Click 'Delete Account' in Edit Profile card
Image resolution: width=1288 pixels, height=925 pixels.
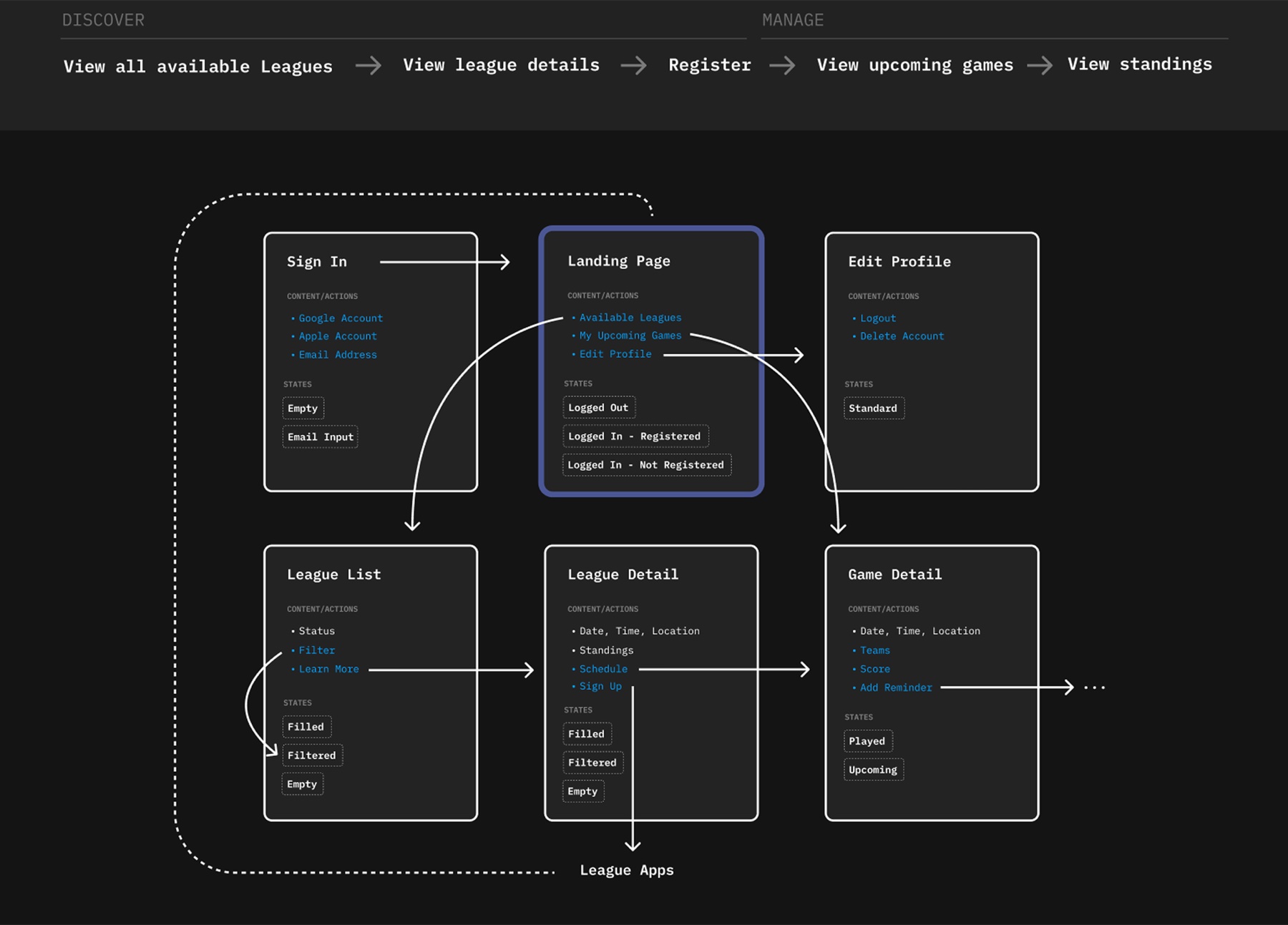(x=902, y=336)
